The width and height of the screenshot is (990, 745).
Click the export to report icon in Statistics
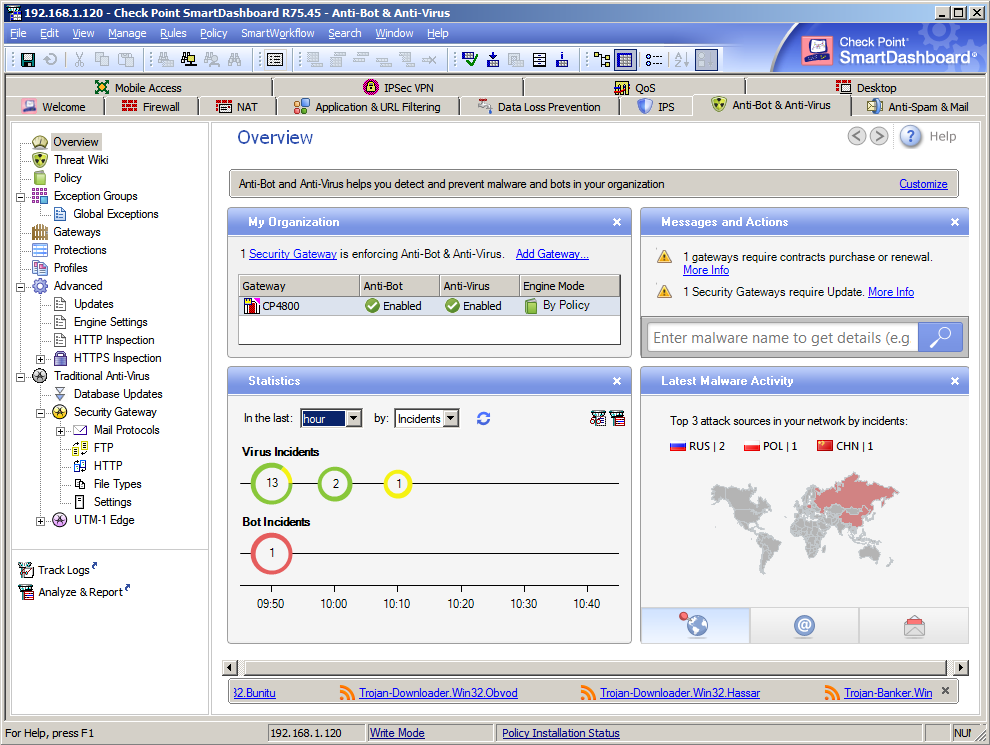click(x=618, y=418)
